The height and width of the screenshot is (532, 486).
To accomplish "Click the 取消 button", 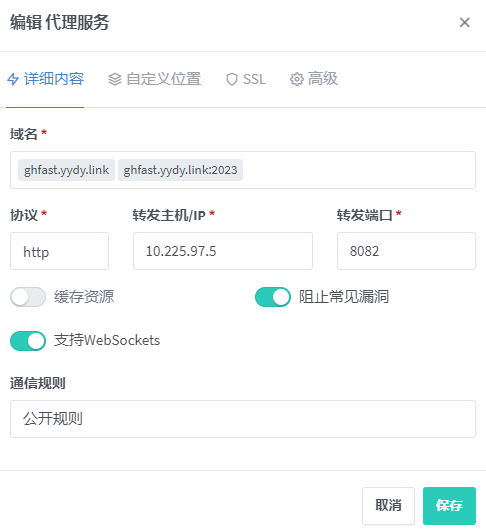I will 388,506.
